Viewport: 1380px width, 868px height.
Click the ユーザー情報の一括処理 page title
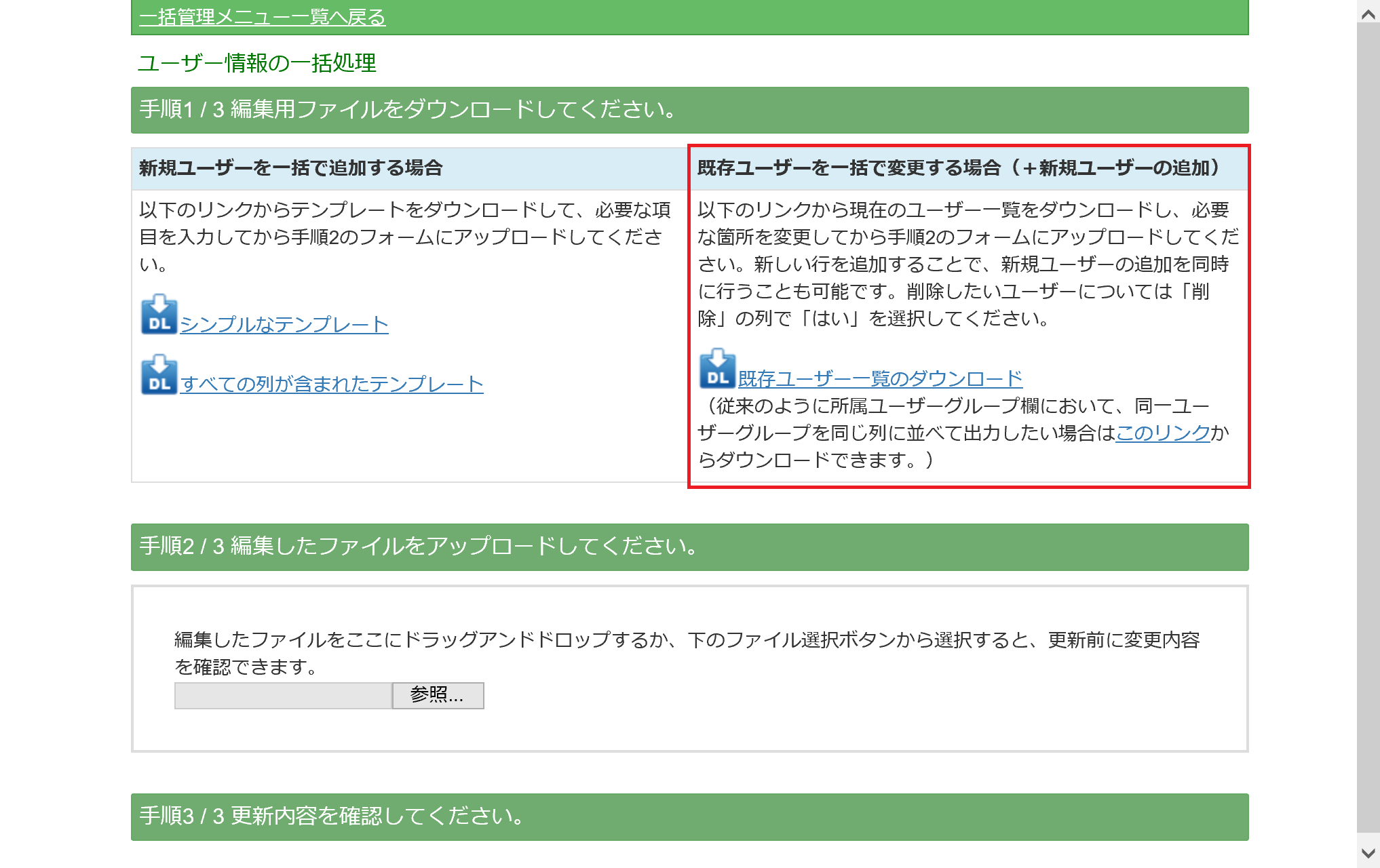pyautogui.click(x=257, y=63)
